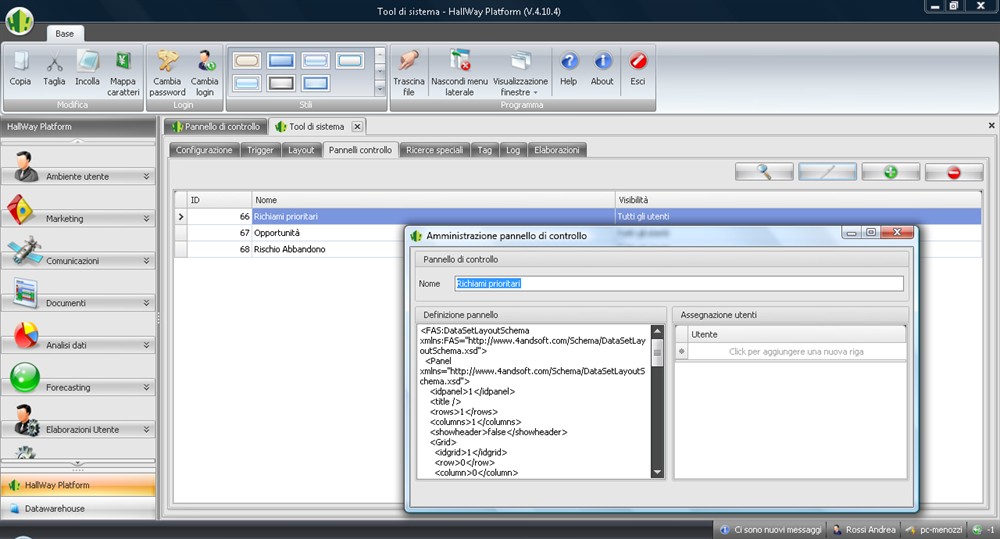
Task: Click the edit pencil button
Action: pyautogui.click(x=827, y=172)
